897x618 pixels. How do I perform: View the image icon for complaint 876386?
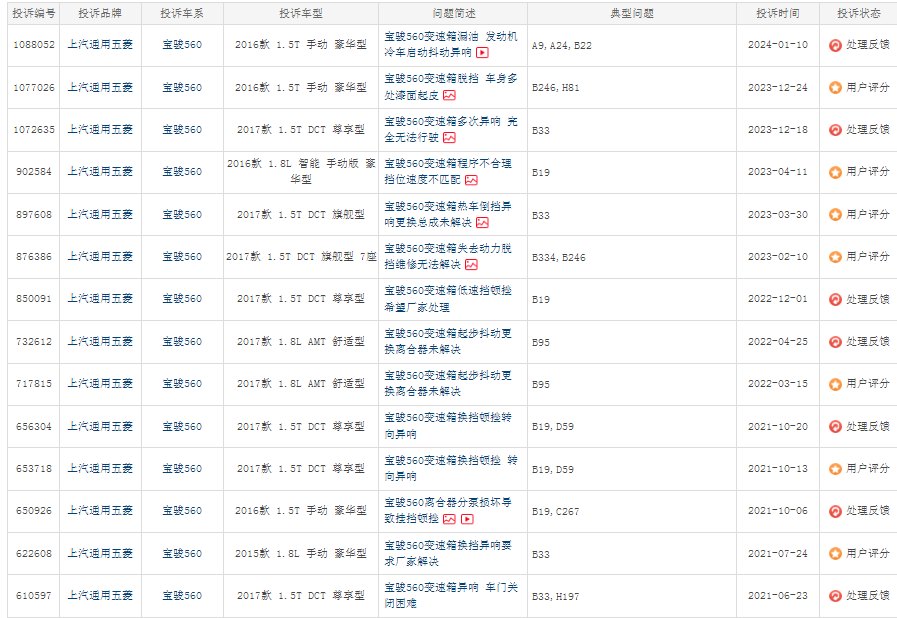pos(471,265)
